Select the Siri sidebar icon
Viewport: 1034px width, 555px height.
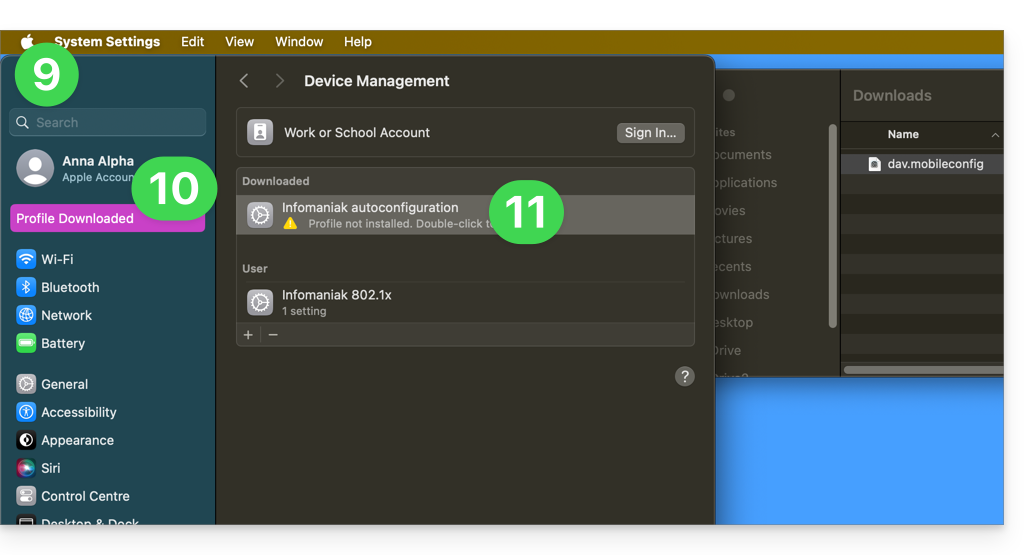26,468
